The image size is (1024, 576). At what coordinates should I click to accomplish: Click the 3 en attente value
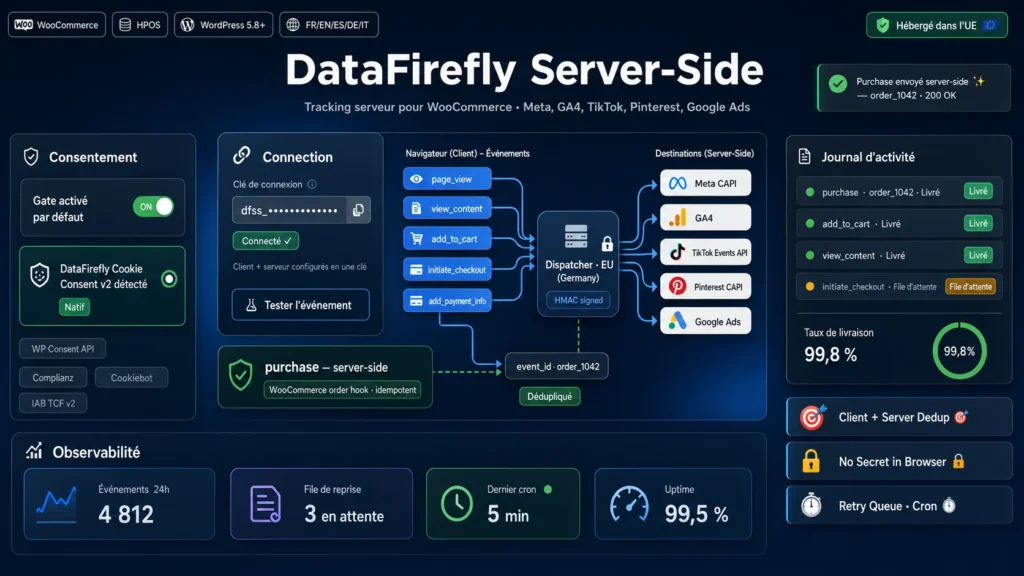pyautogui.click(x=344, y=515)
